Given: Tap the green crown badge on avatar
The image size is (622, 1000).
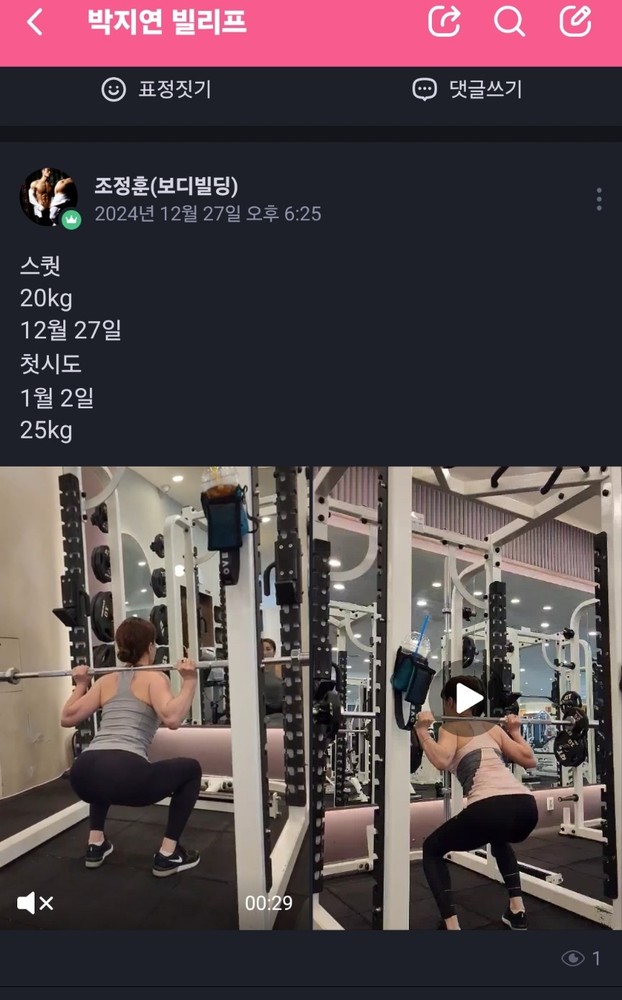Looking at the screenshot, I should [x=71, y=219].
